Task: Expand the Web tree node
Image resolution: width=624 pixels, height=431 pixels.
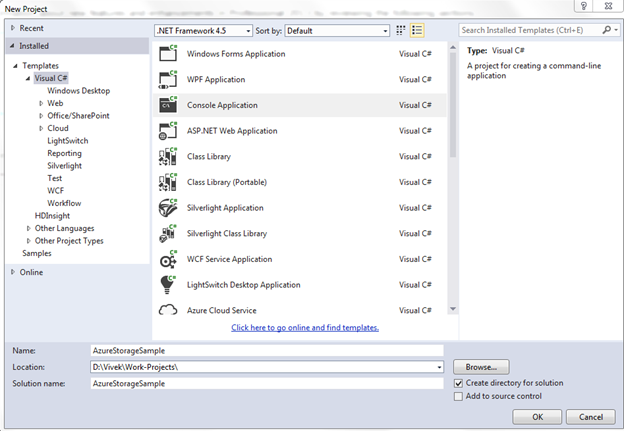Action: [41, 103]
